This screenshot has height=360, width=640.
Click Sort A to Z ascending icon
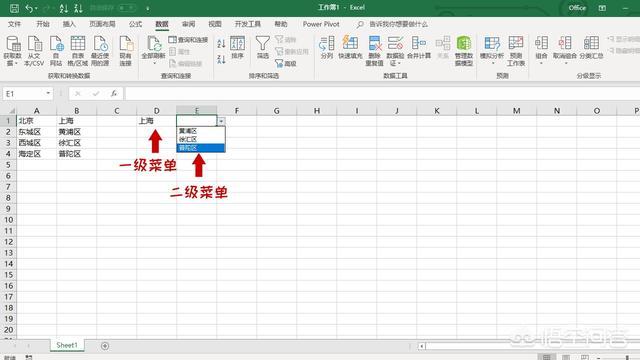[x=221, y=43]
